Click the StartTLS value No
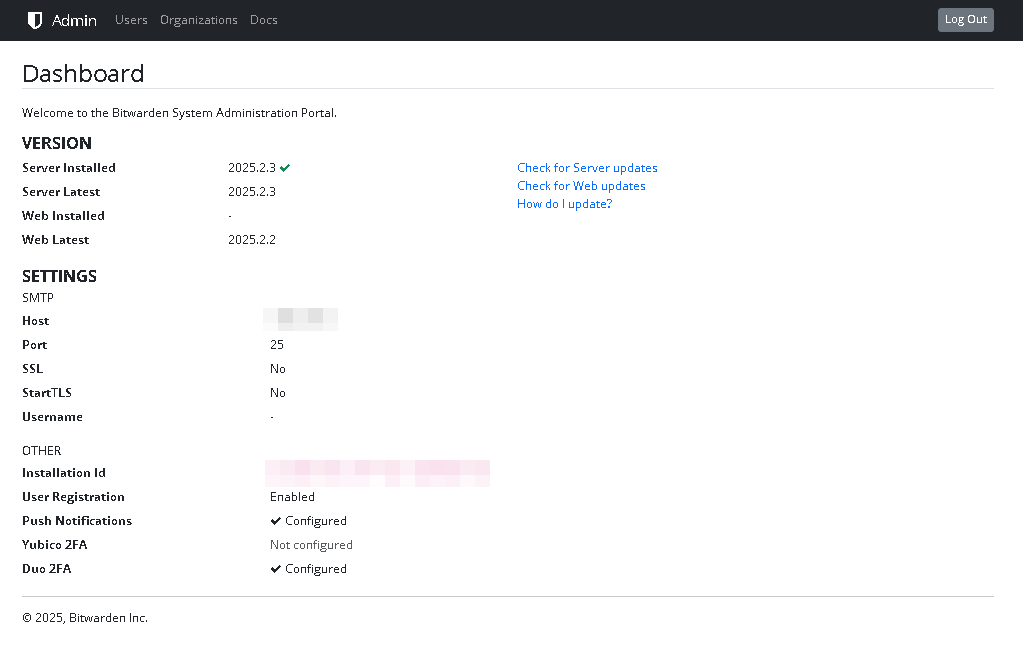Viewport: 1023px width, 652px height. 278,393
